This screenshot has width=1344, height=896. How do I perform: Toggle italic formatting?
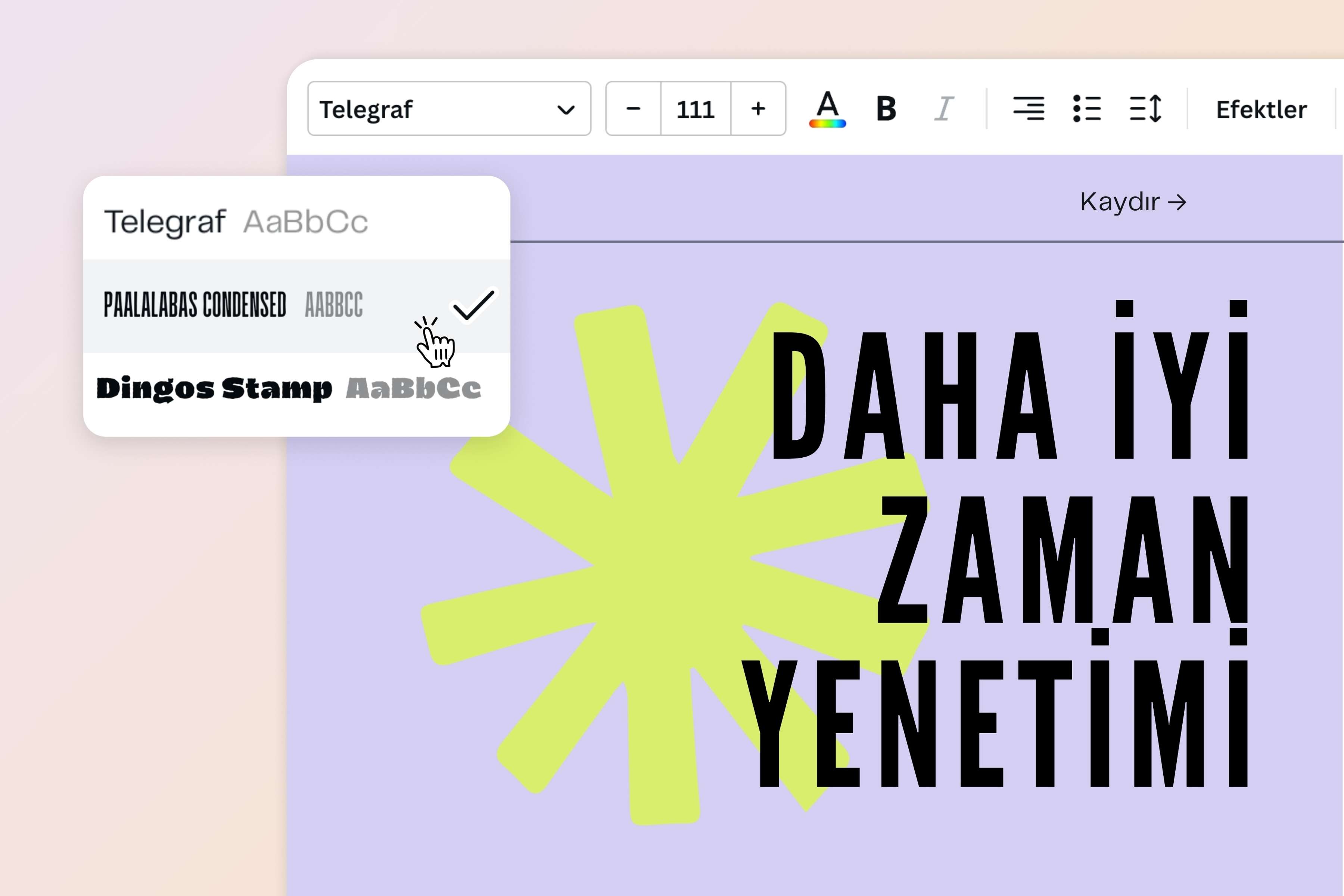point(944,109)
